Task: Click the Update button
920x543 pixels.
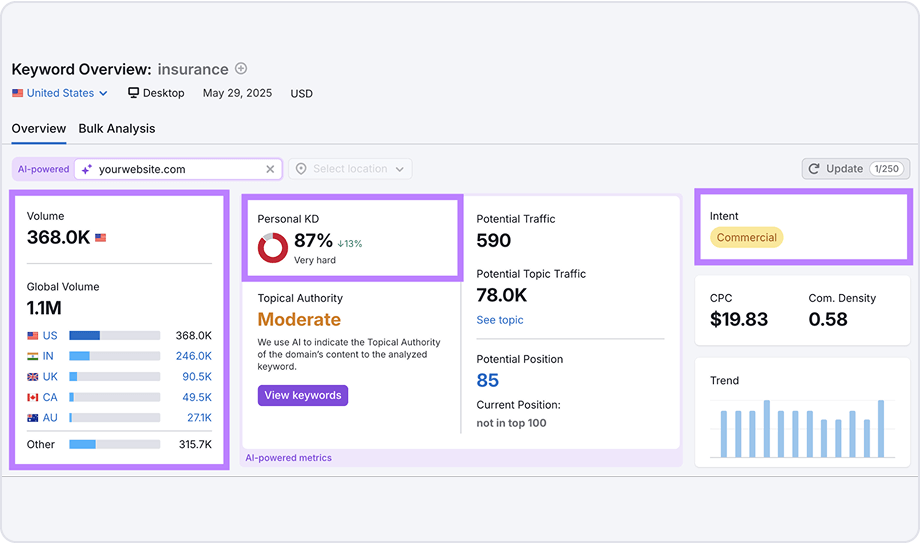Action: 836,169
